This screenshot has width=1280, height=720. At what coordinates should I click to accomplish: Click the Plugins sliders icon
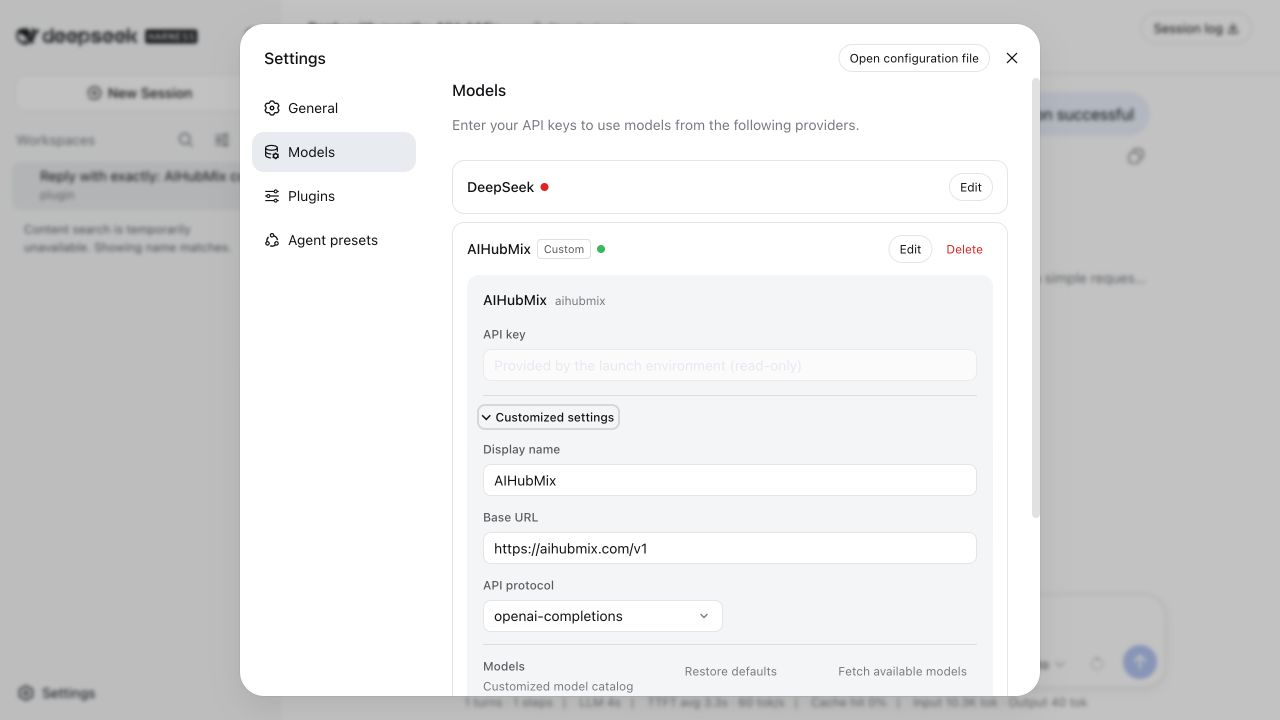pyautogui.click(x=272, y=196)
